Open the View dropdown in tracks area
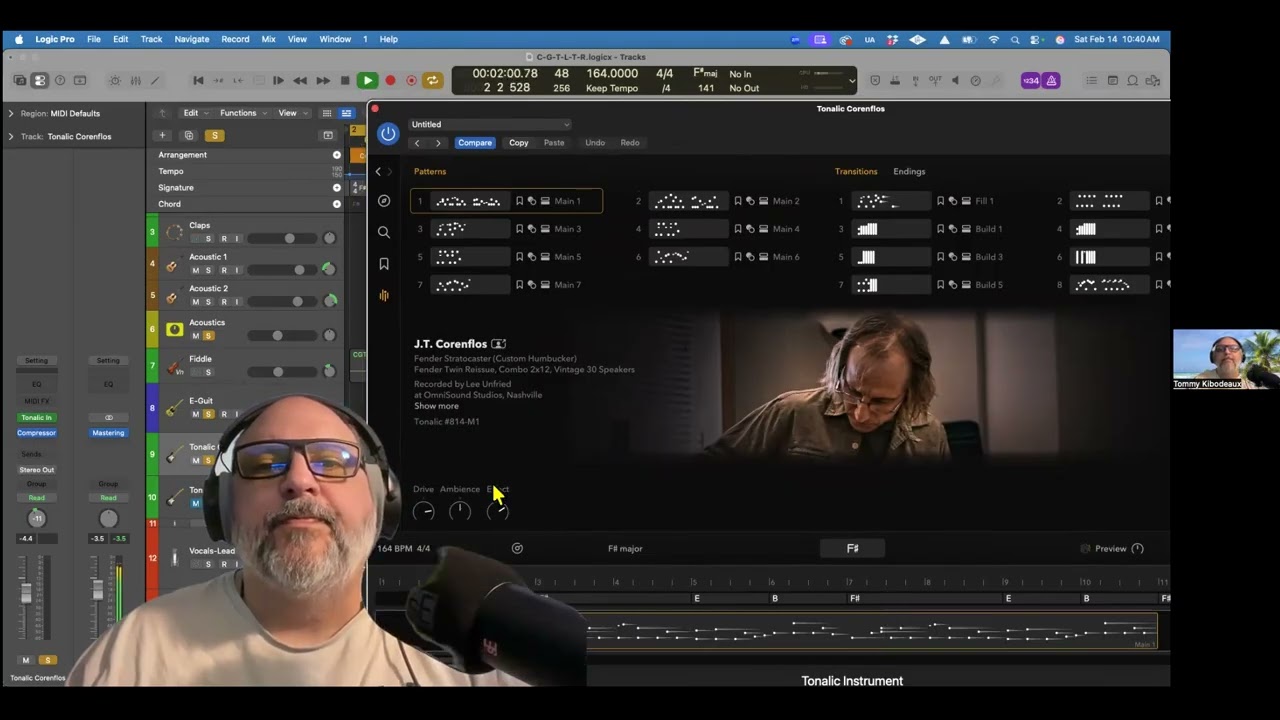Image resolution: width=1280 pixels, height=720 pixels. coord(291,113)
